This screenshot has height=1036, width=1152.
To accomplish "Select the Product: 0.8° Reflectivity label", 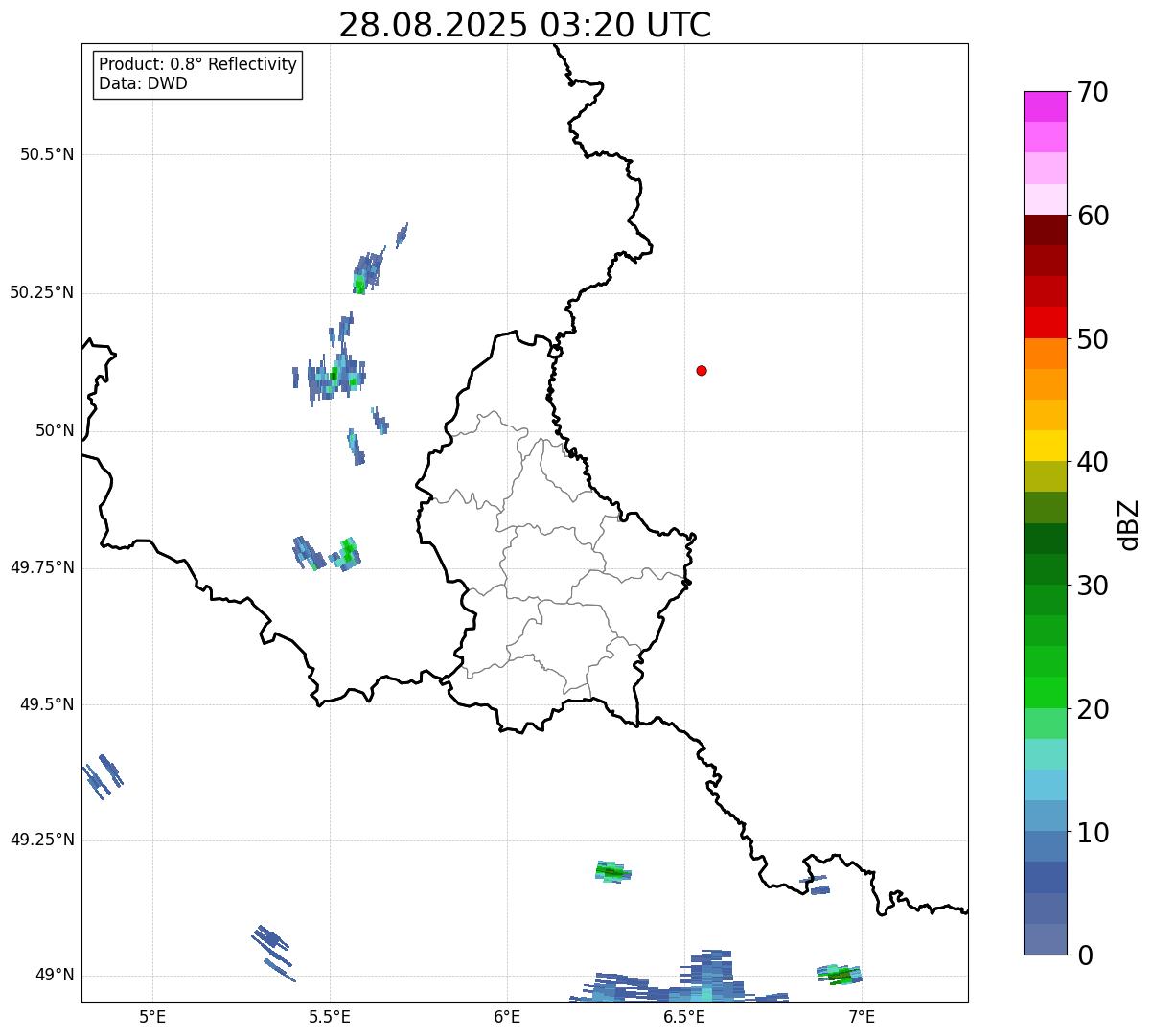I will (x=197, y=64).
